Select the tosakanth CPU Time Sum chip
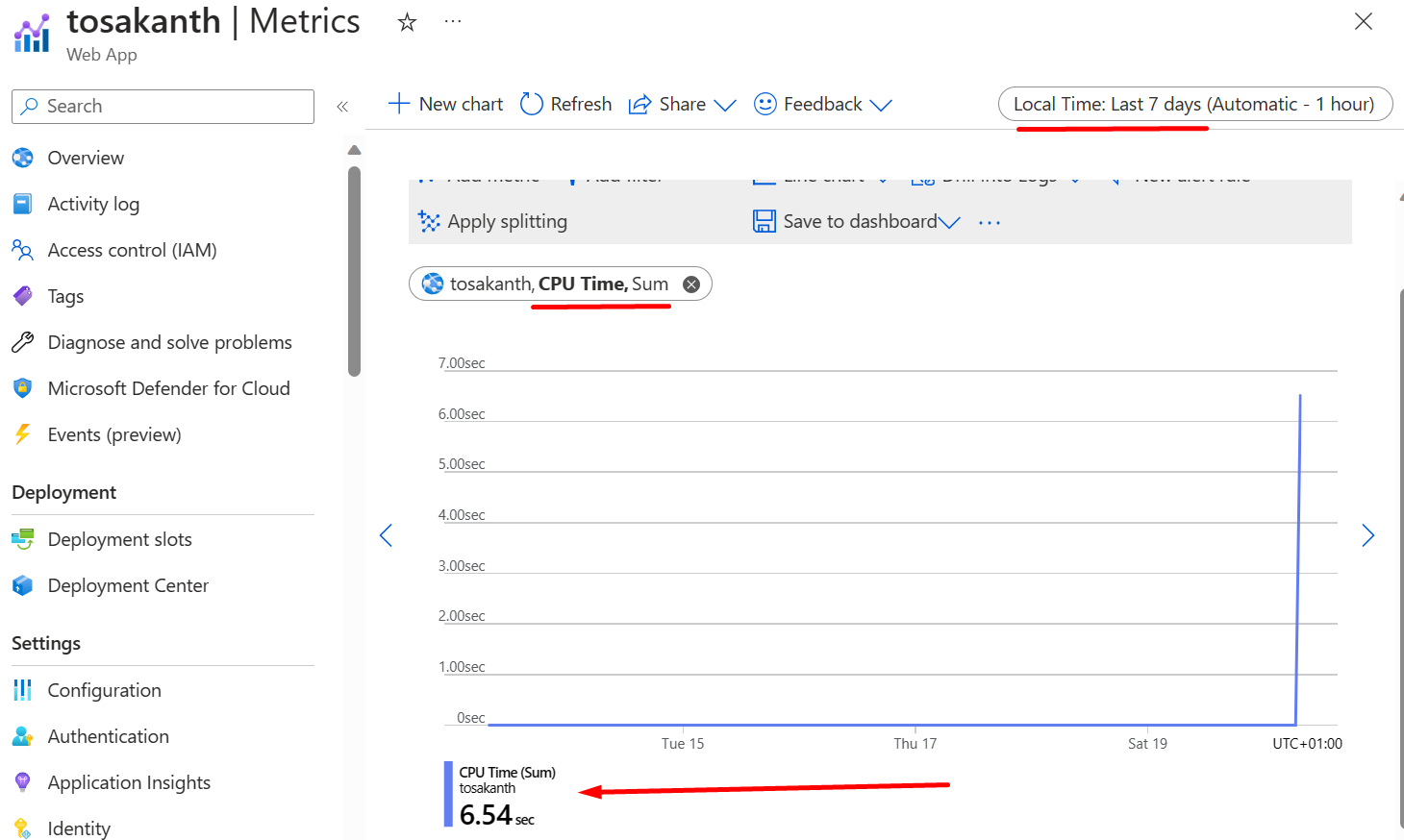This screenshot has width=1404, height=840. pos(560,284)
